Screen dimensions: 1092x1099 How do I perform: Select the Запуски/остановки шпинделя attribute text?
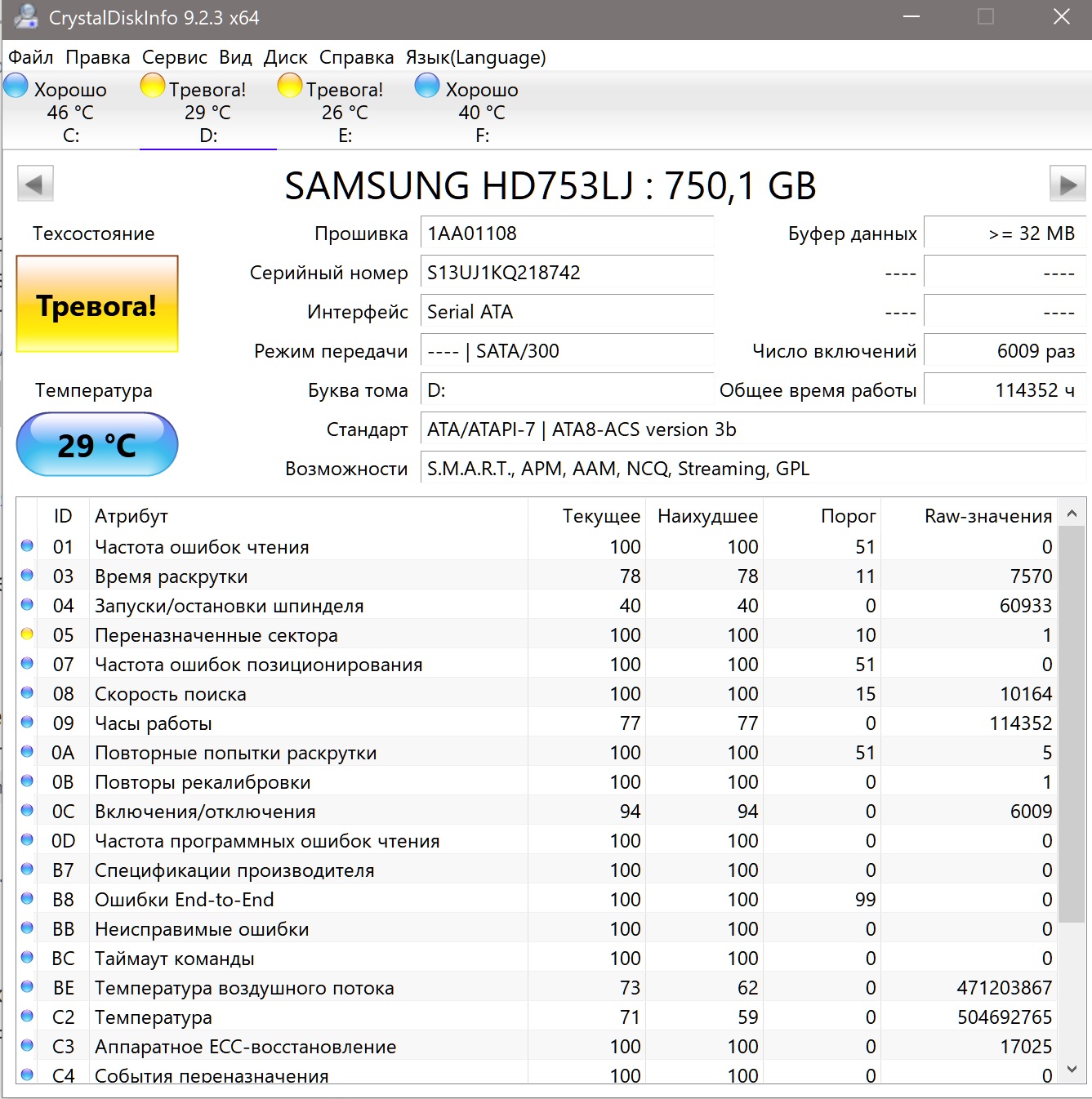(x=230, y=606)
